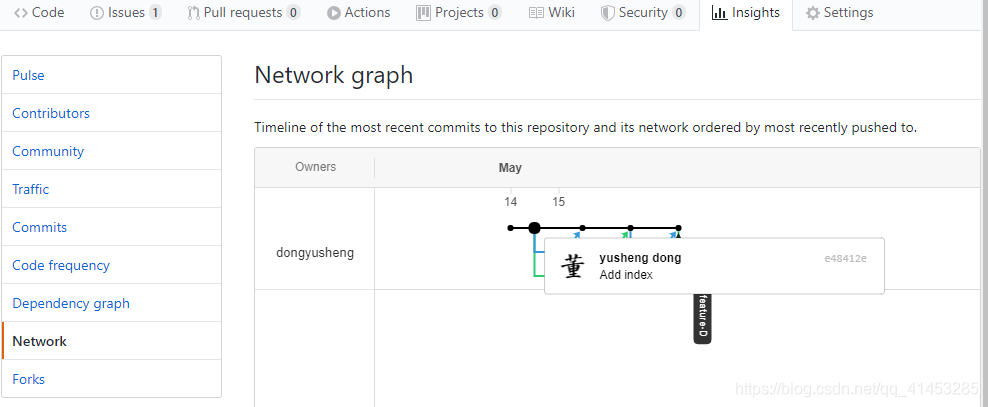Click the Projects board icon
988x407 pixels.
point(424,13)
